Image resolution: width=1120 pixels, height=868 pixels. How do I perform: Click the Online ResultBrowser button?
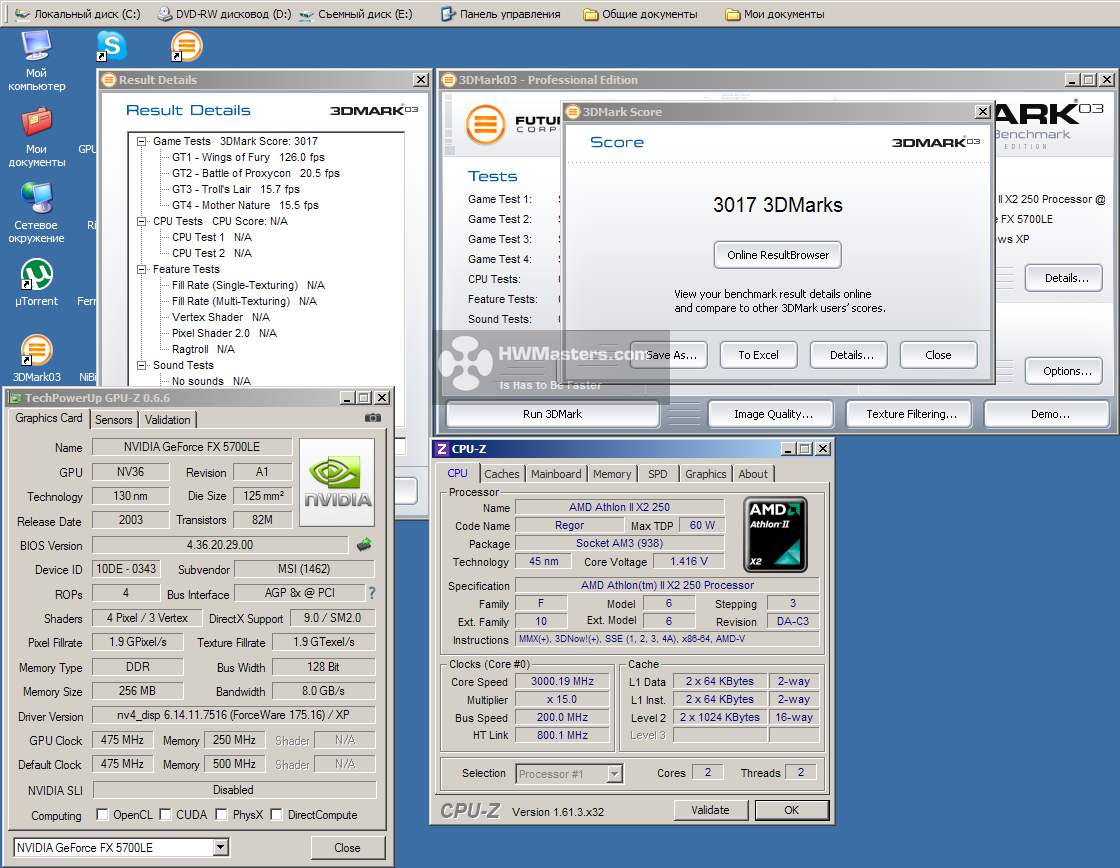tap(778, 255)
